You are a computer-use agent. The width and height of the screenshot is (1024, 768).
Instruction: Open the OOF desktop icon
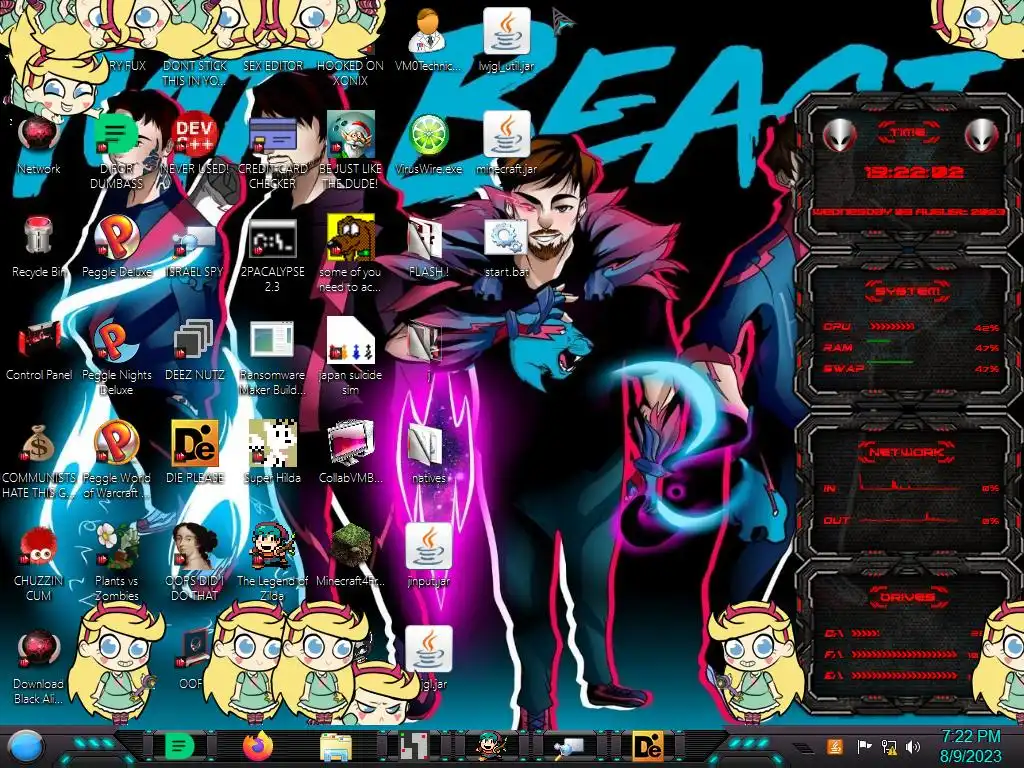pos(195,649)
